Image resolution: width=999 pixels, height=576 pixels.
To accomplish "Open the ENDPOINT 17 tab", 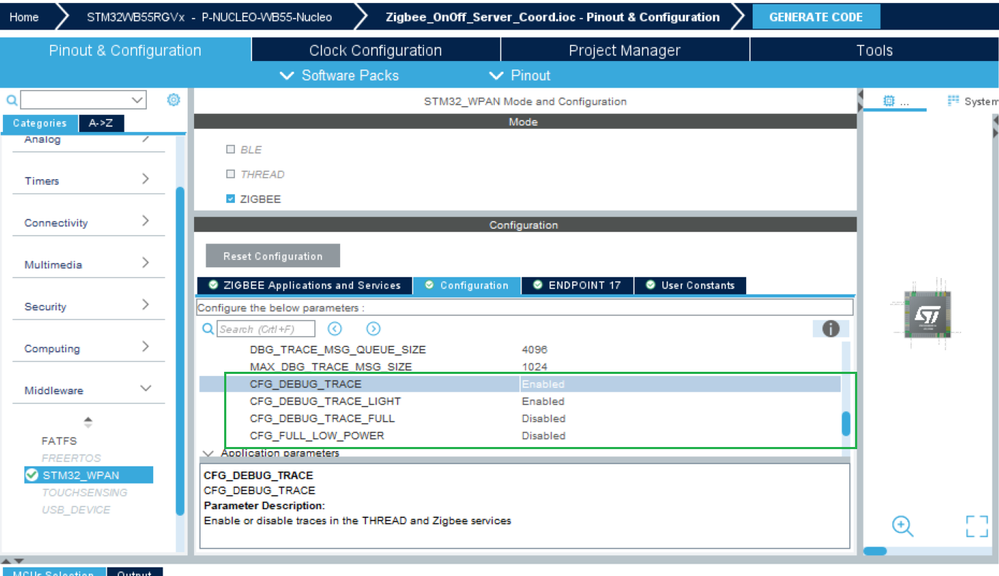I will pyautogui.click(x=578, y=285).
